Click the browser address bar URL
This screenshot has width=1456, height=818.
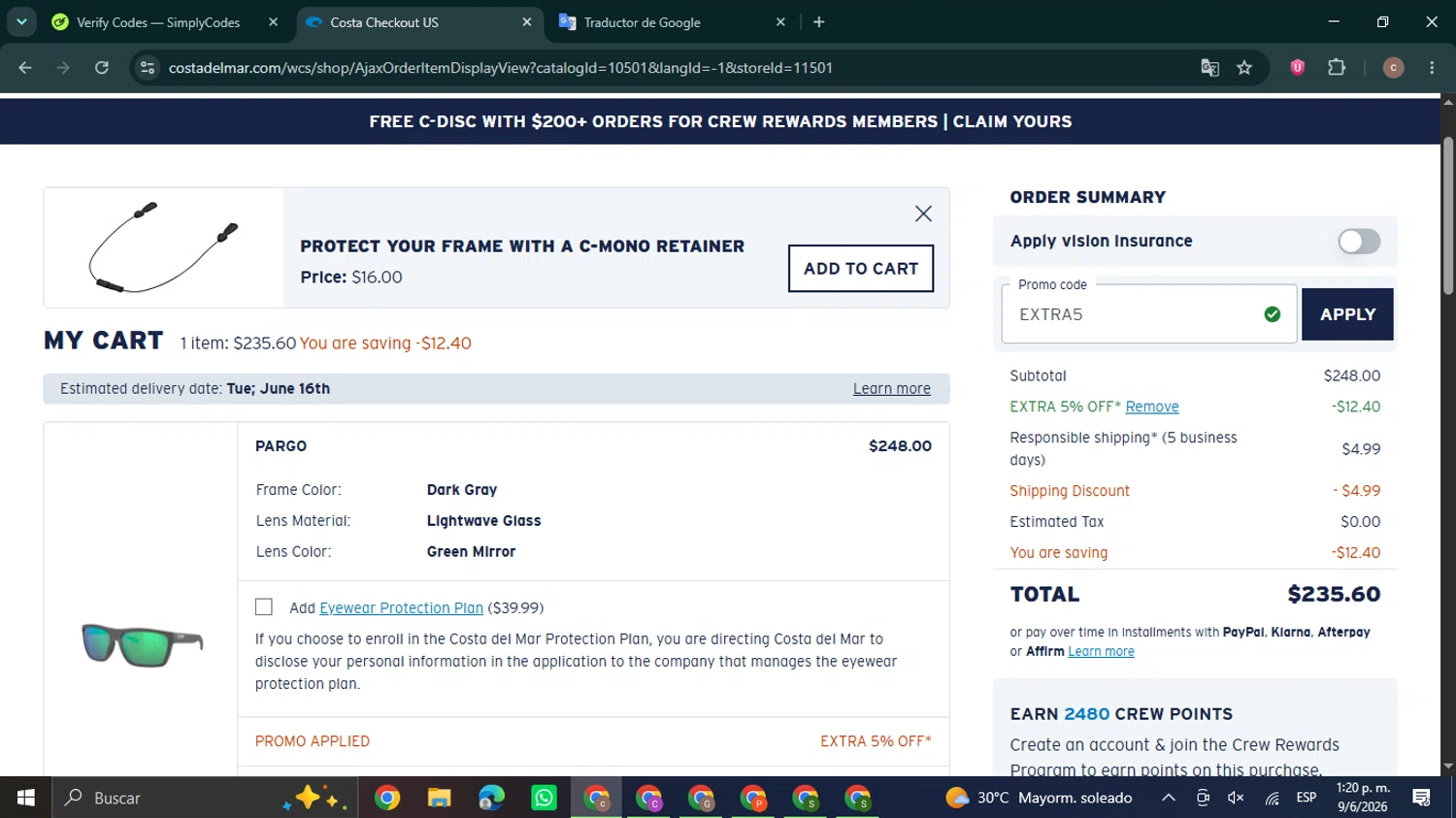click(501, 68)
